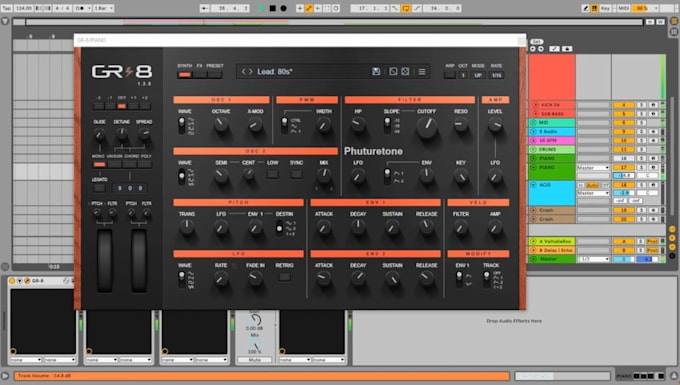Click the PITCH DESTIN selector switch
680x385 pixels.
(x=279, y=228)
